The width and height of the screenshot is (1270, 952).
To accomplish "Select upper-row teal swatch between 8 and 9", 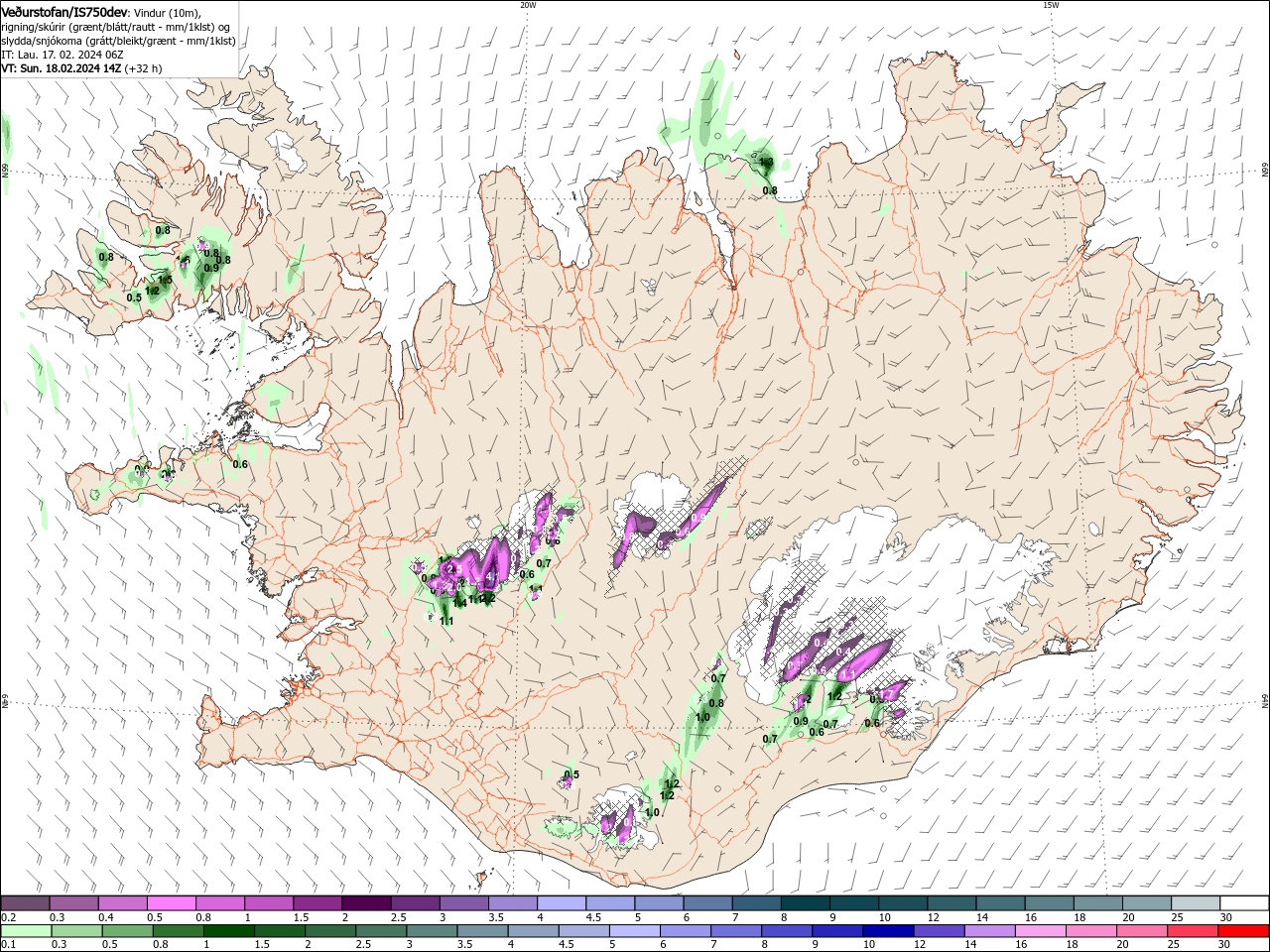I will tap(805, 902).
